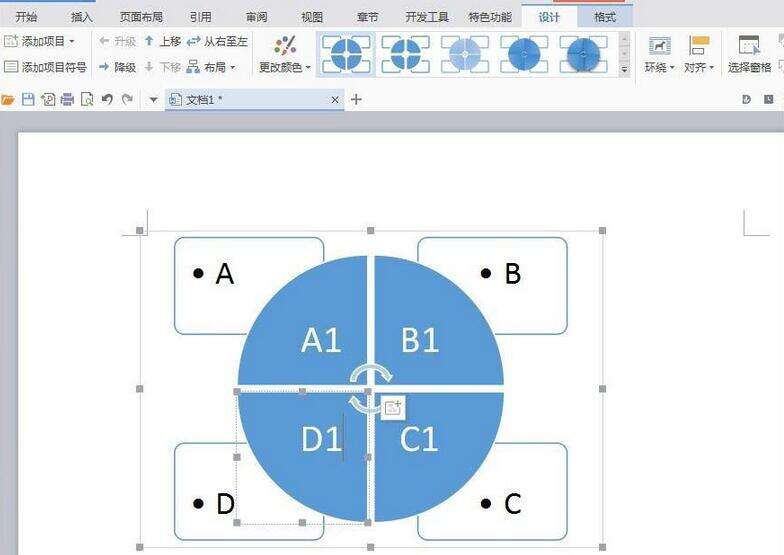Open the 布局 dropdown
The height and width of the screenshot is (555, 784).
pyautogui.click(x=211, y=66)
